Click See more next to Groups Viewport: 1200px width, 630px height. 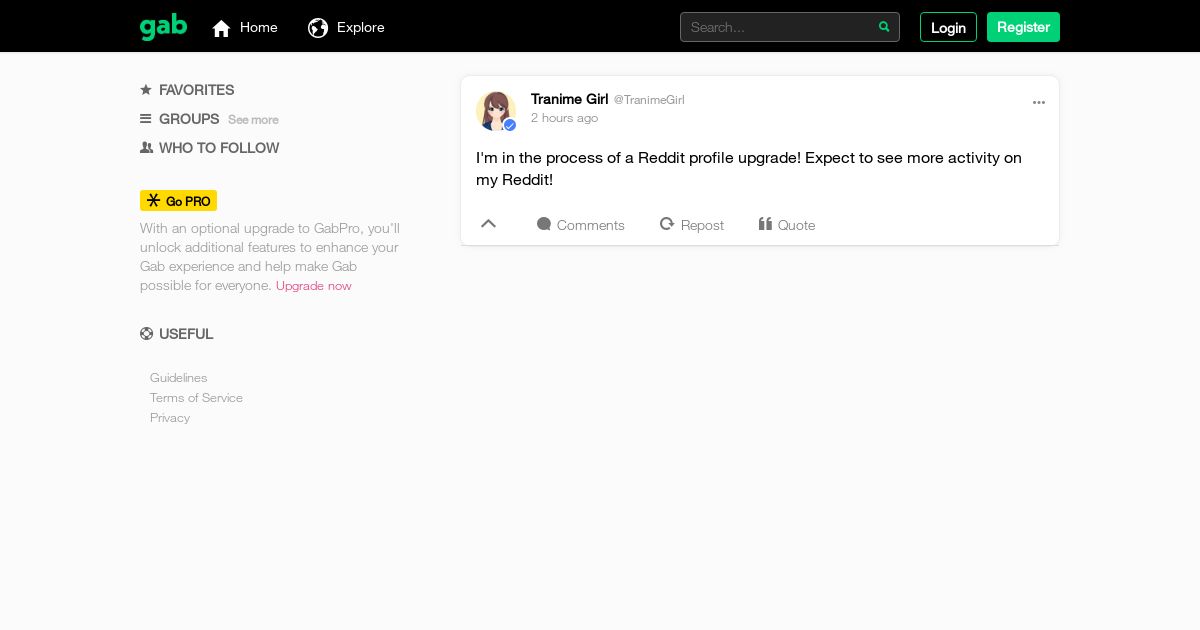click(x=253, y=120)
